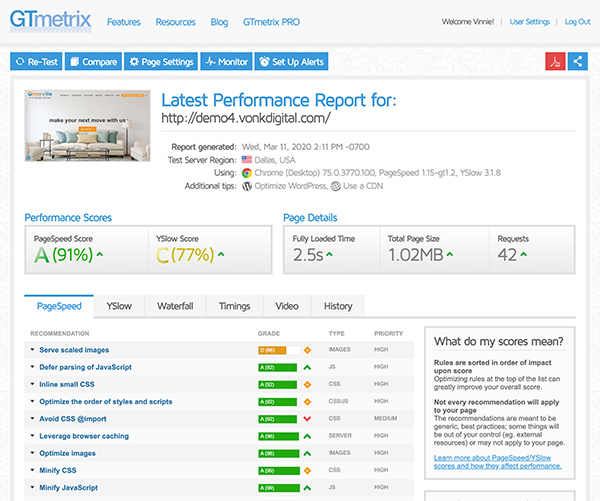Screen dimensions: 600x501
Task: Click the CDN globe icon
Action: (x=336, y=186)
